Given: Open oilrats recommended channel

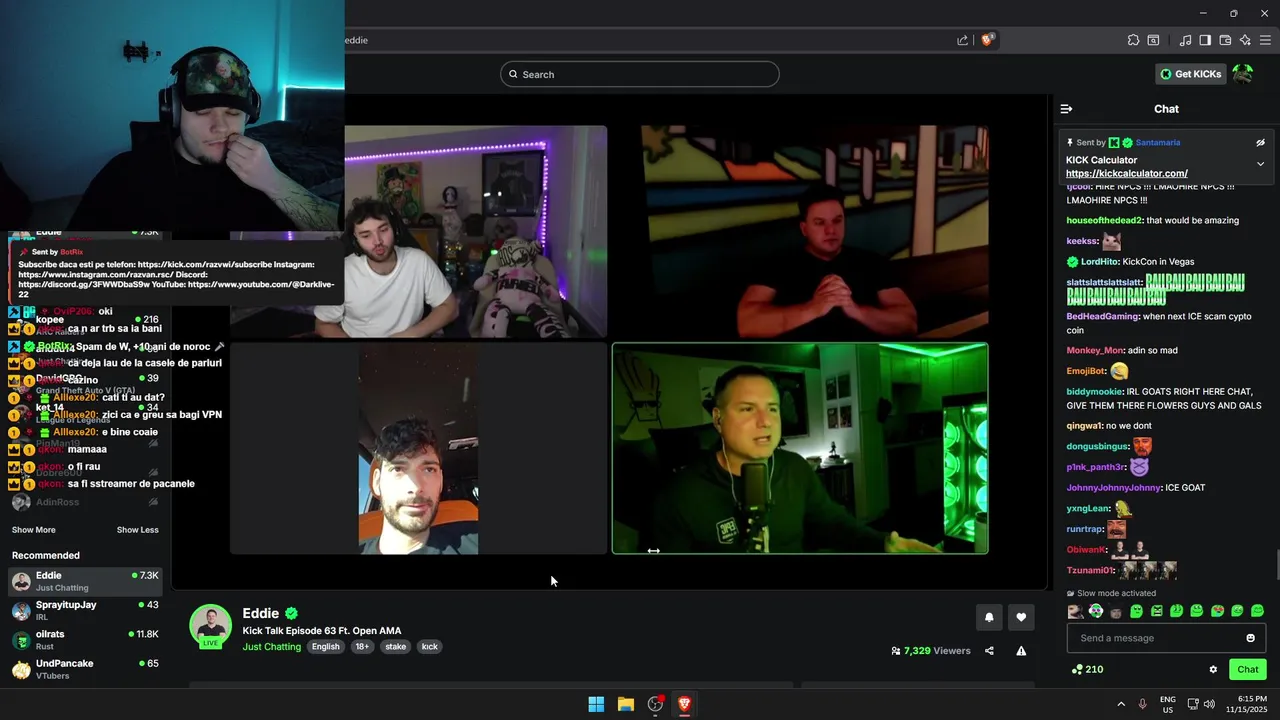Looking at the screenshot, I should (85, 640).
